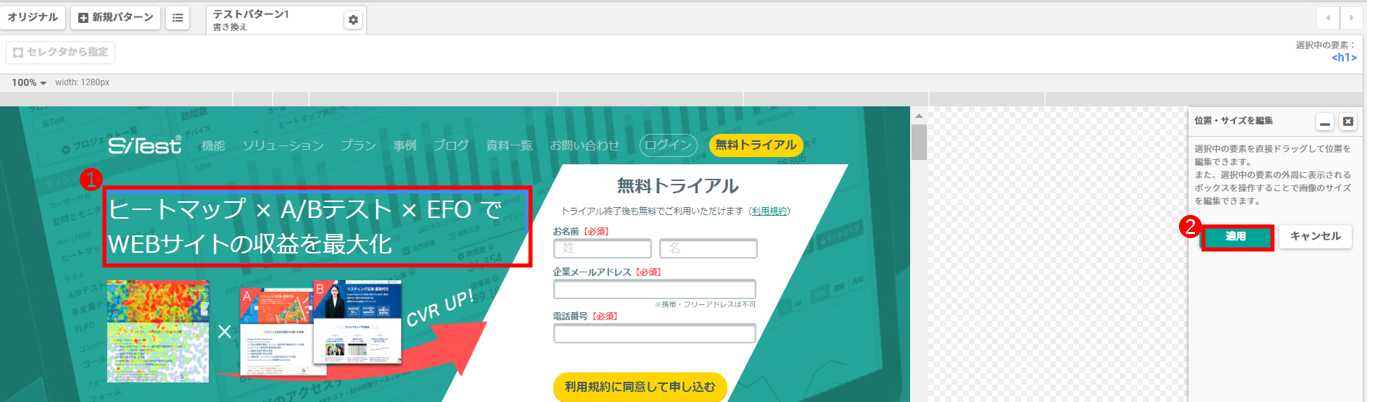The width and height of the screenshot is (1374, 402).
Task: Click セレクタから指定 button
Action: point(60,52)
